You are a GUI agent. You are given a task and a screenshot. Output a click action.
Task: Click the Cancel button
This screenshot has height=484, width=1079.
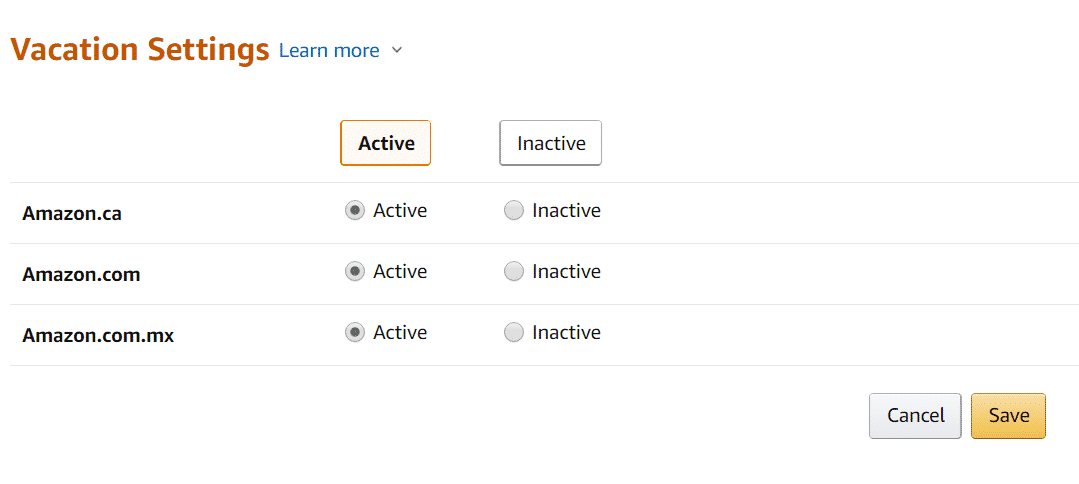915,416
